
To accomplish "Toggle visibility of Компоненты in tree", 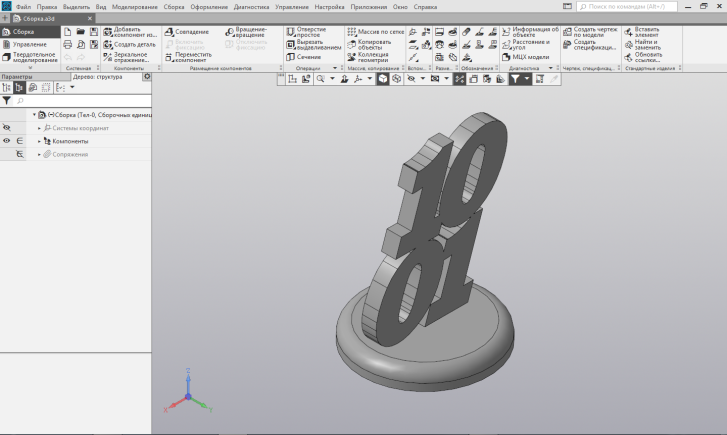I will 7,141.
